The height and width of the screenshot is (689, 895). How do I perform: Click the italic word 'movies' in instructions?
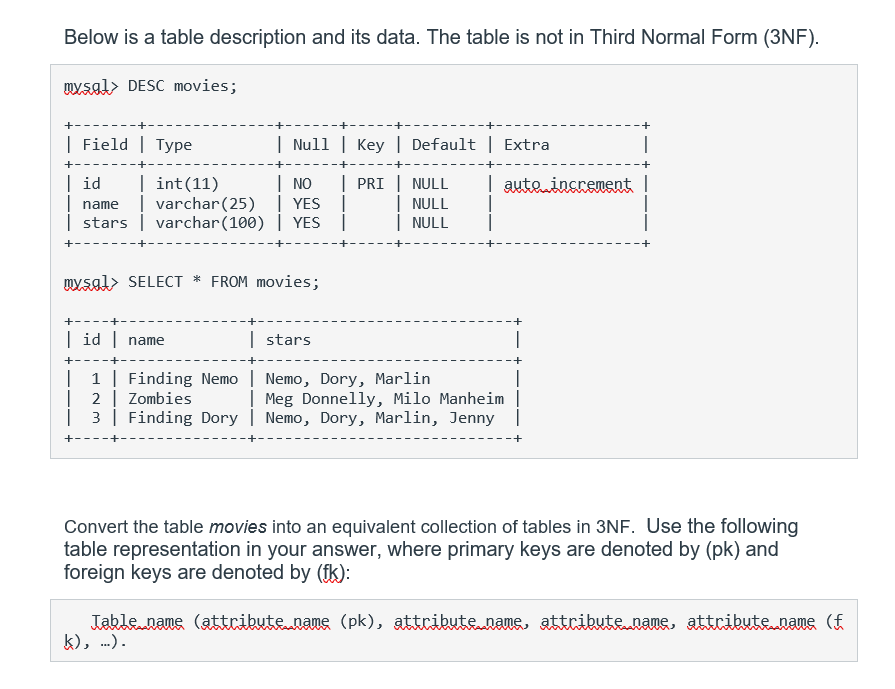(x=238, y=526)
